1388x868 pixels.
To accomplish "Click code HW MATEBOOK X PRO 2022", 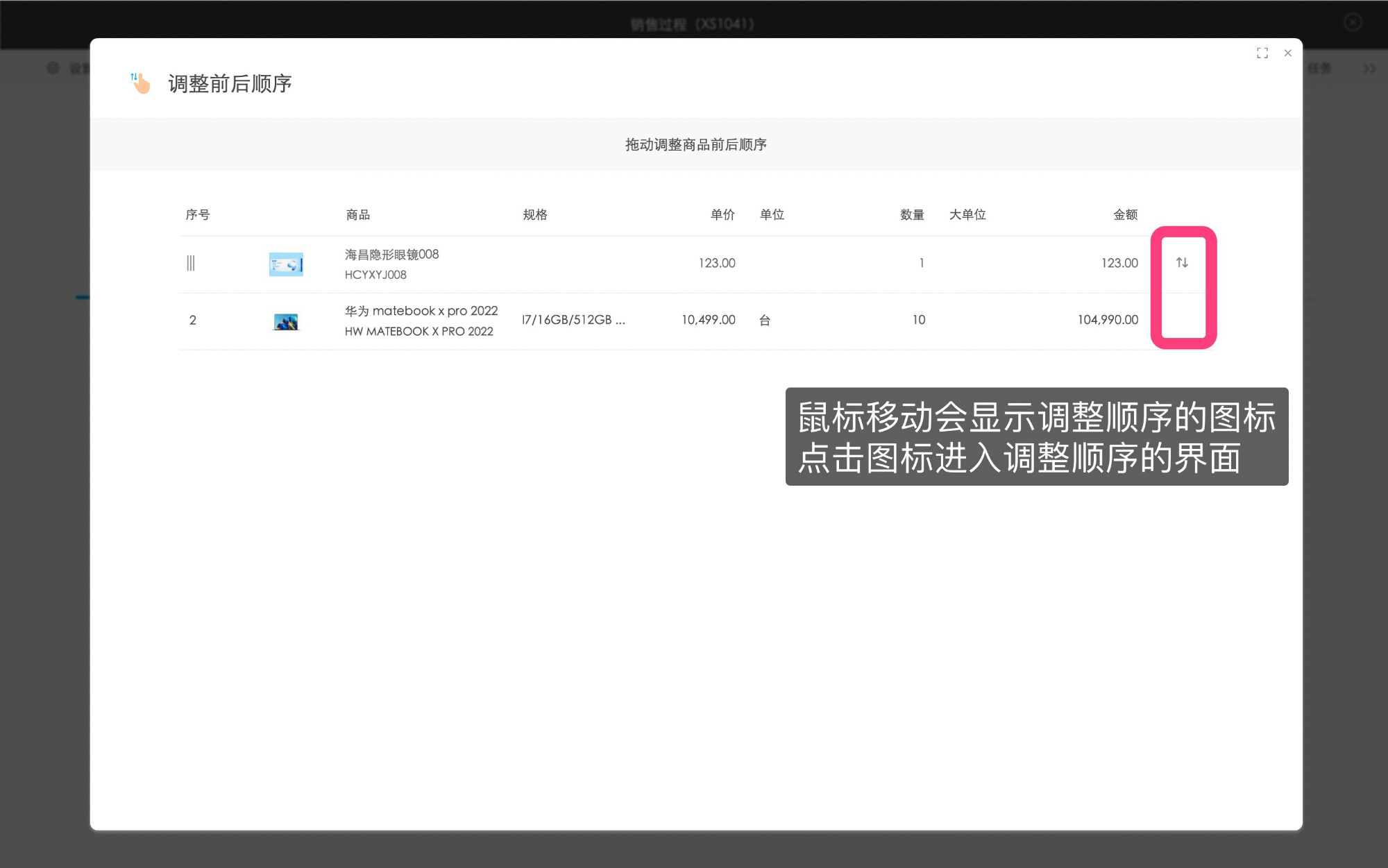I will pyautogui.click(x=418, y=332).
